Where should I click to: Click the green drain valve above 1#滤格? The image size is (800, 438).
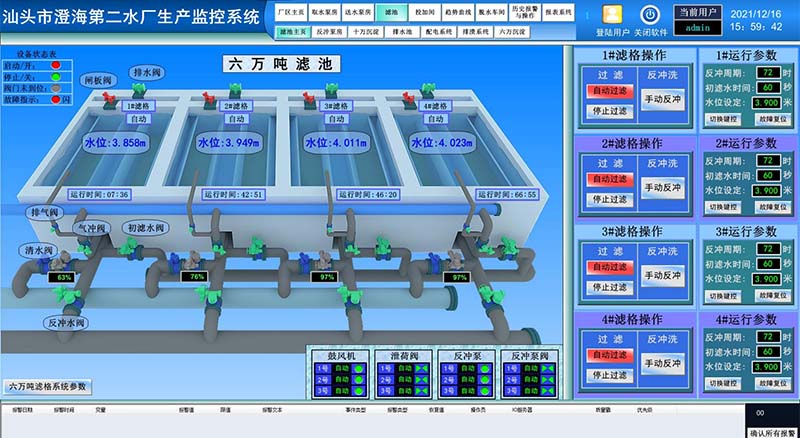coord(139,90)
